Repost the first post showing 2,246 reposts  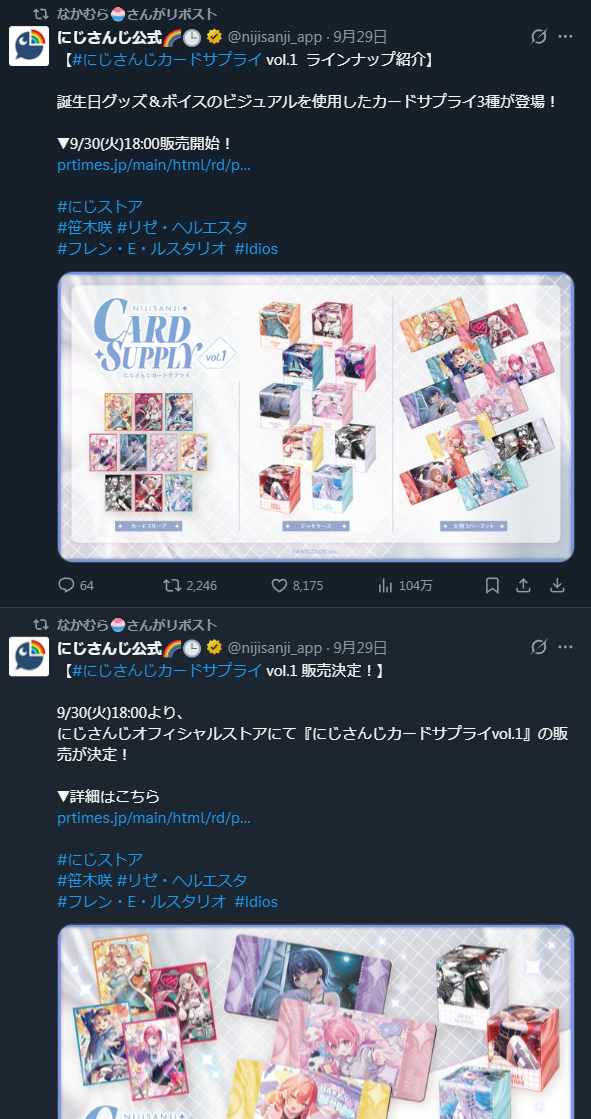pos(190,585)
